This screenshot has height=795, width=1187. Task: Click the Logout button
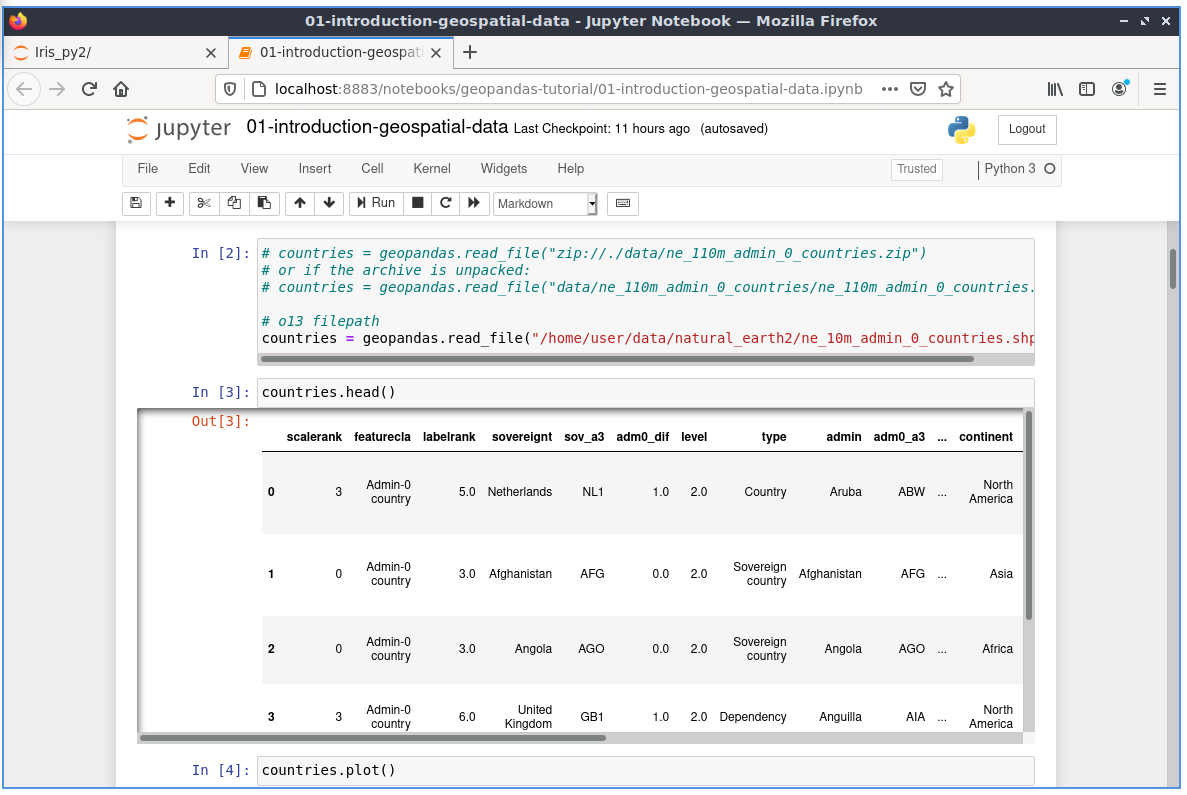pyautogui.click(x=1029, y=130)
